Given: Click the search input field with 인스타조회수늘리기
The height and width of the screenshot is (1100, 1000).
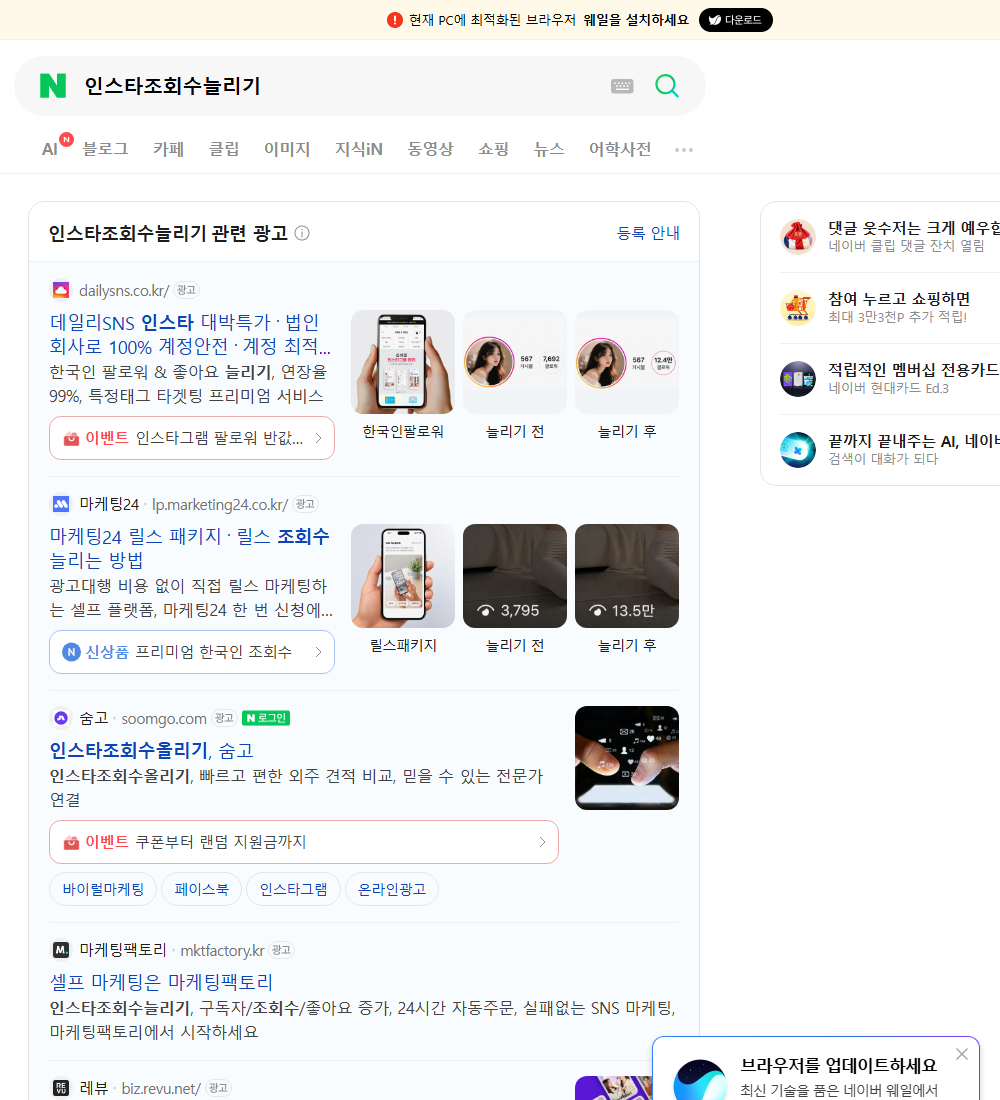Looking at the screenshot, I should [x=340, y=86].
